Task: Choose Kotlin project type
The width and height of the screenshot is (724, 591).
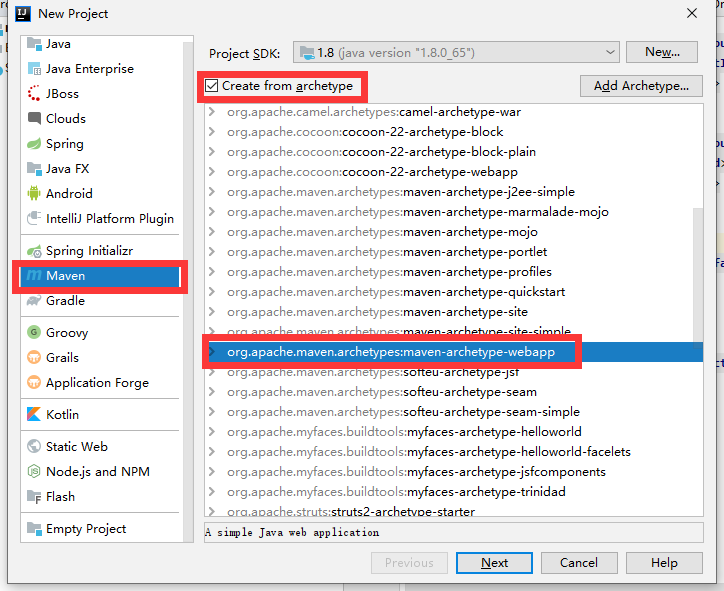Action: click(x=101, y=414)
